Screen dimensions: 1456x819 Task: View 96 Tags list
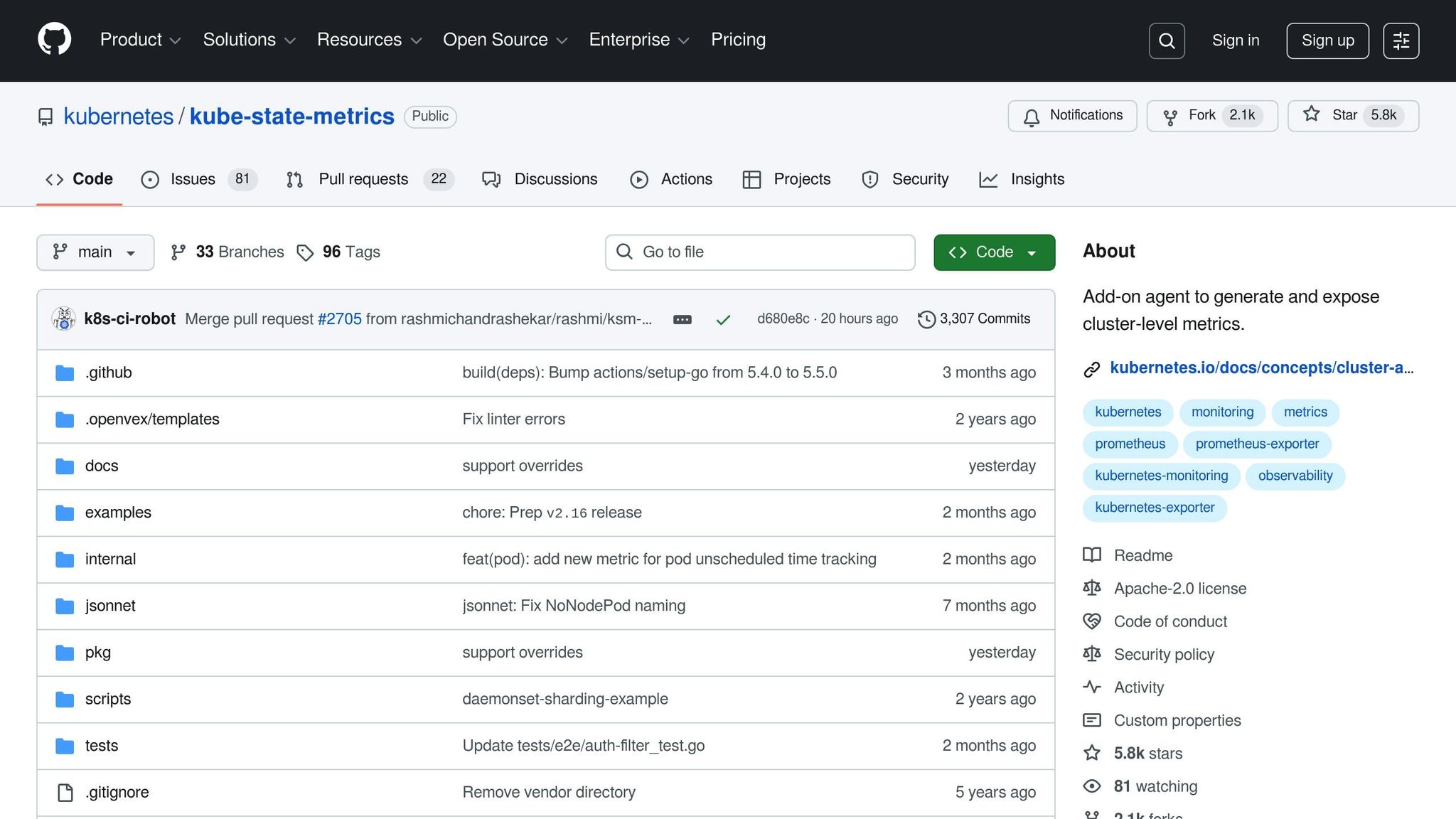[338, 252]
